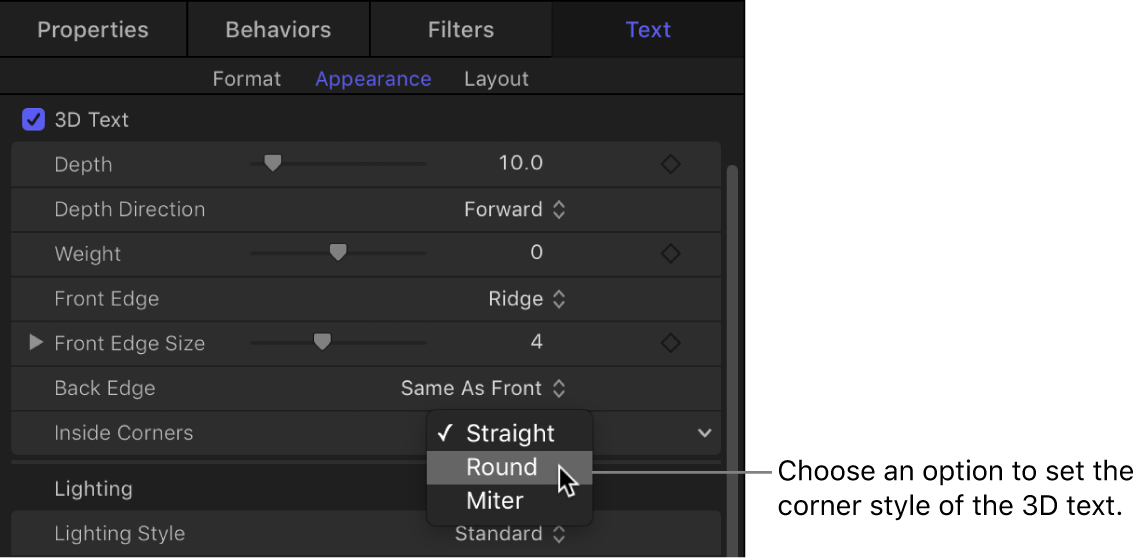Click the Depth slider handle
The height and width of the screenshot is (560, 1144).
pyautogui.click(x=272, y=163)
